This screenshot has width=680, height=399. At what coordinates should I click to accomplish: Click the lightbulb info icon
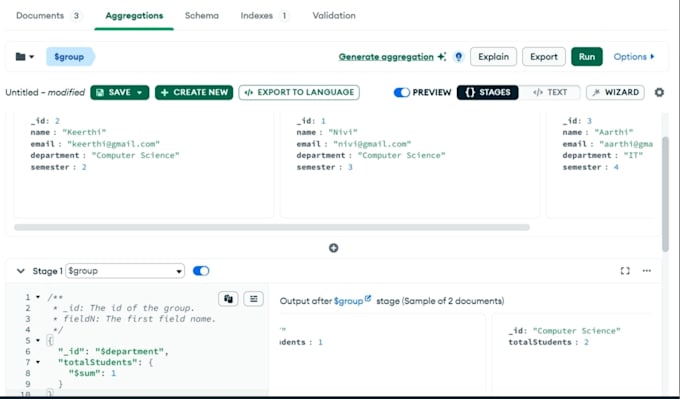pos(458,57)
